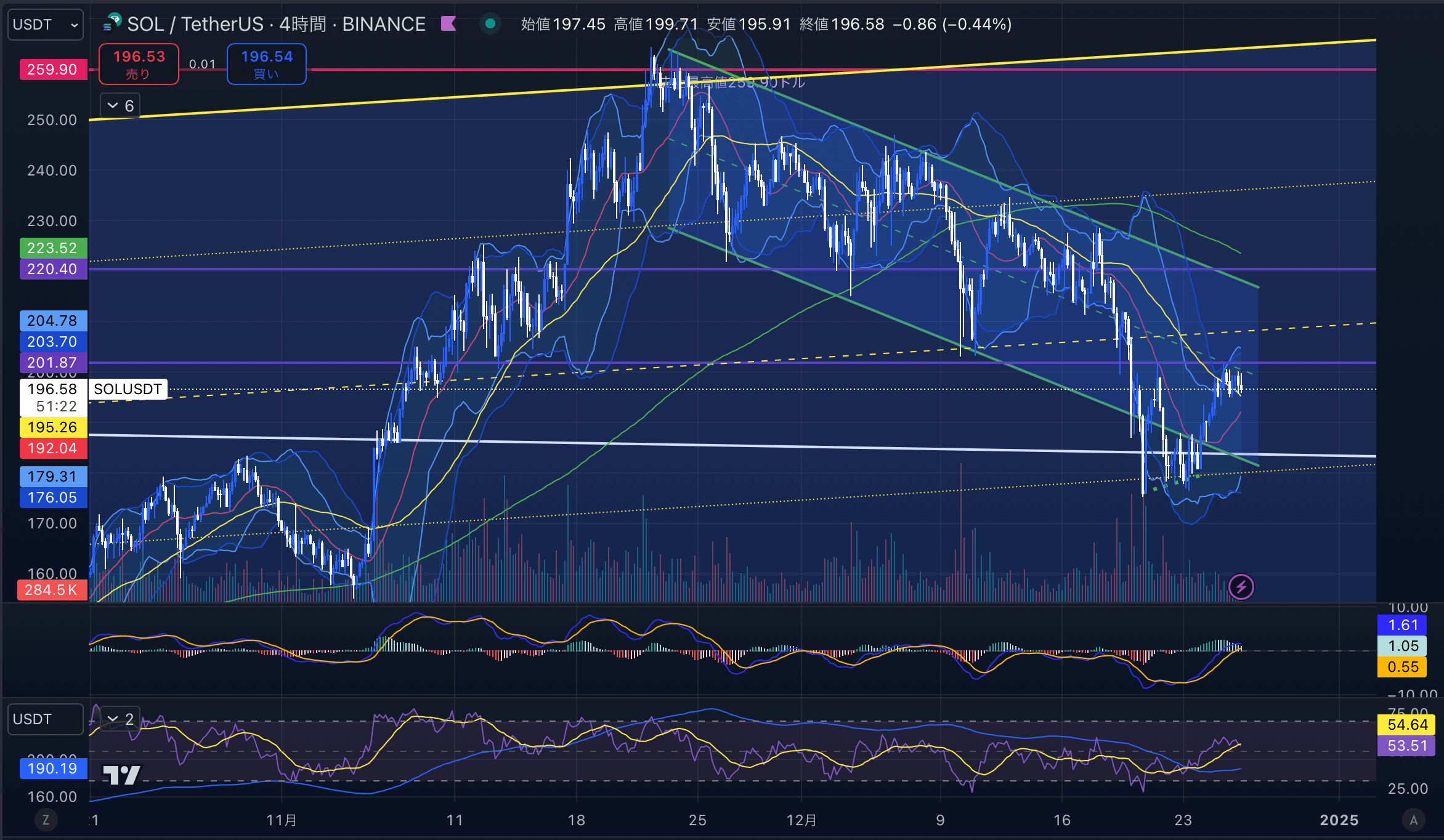Click the 1.61 MACD value label
The image size is (1444, 840).
pyautogui.click(x=1403, y=625)
